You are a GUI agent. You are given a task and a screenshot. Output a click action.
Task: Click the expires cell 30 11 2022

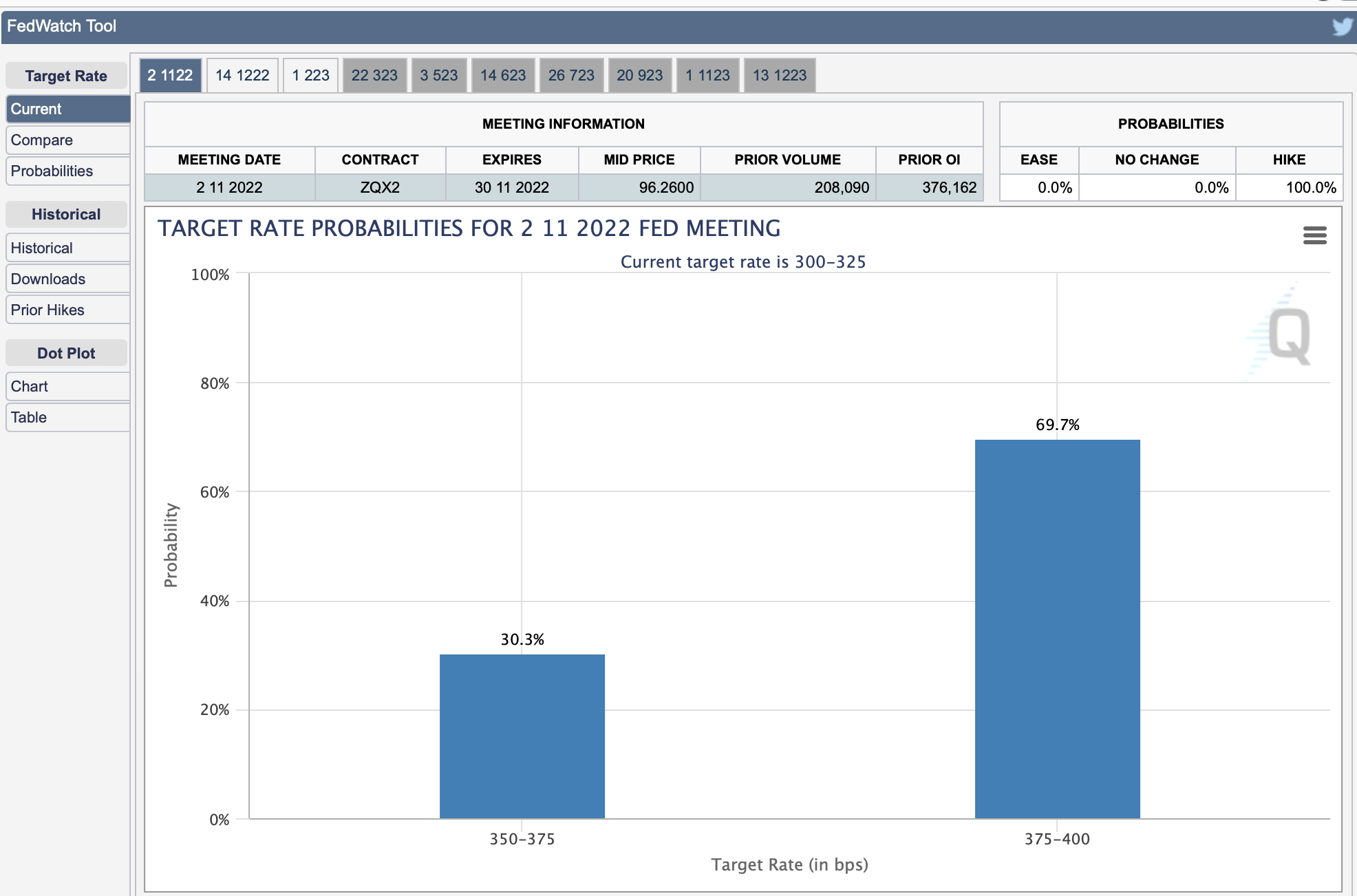click(512, 187)
